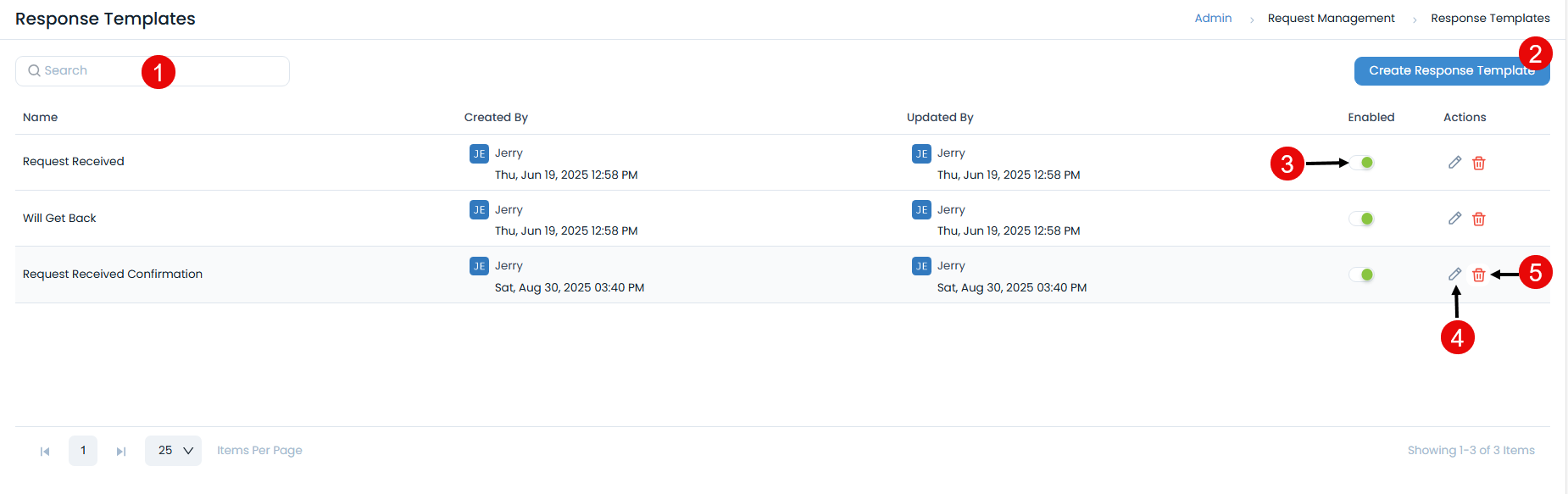1568x494 pixels.
Task: Turn off Request Received Confirmation enabled switch
Action: (x=1362, y=274)
